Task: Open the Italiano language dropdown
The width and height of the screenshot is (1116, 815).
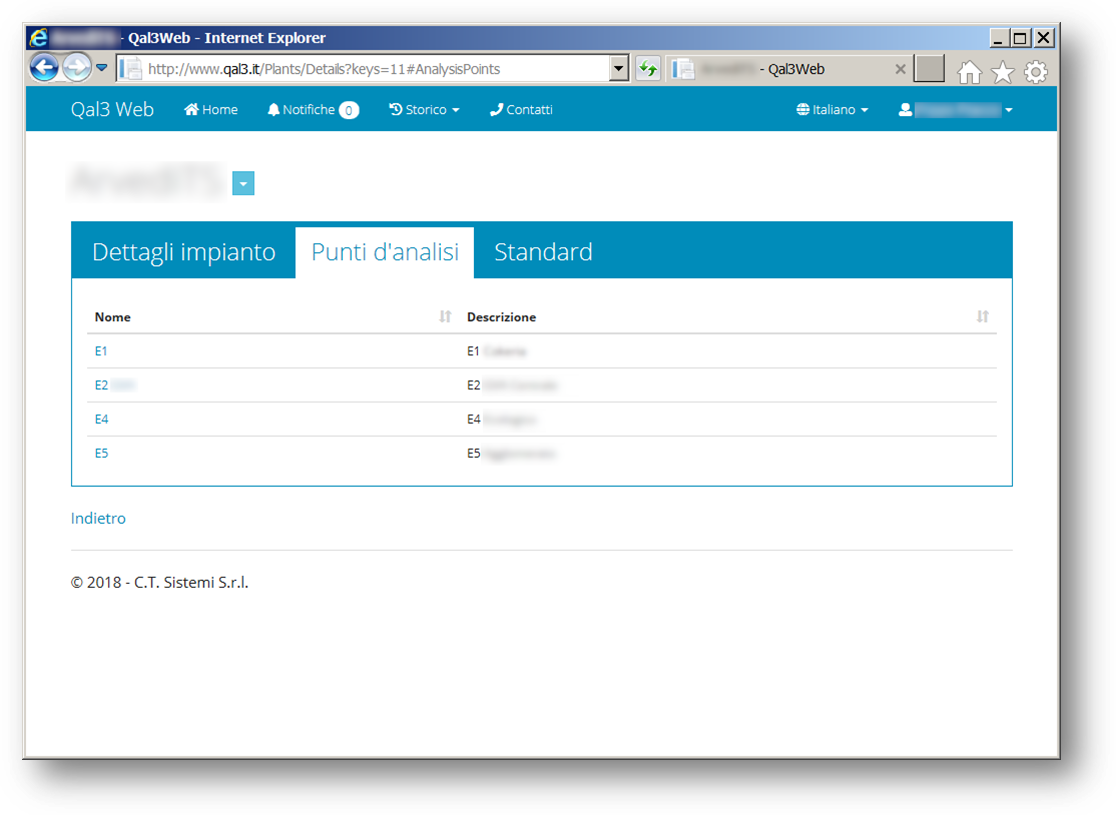Action: click(x=832, y=110)
